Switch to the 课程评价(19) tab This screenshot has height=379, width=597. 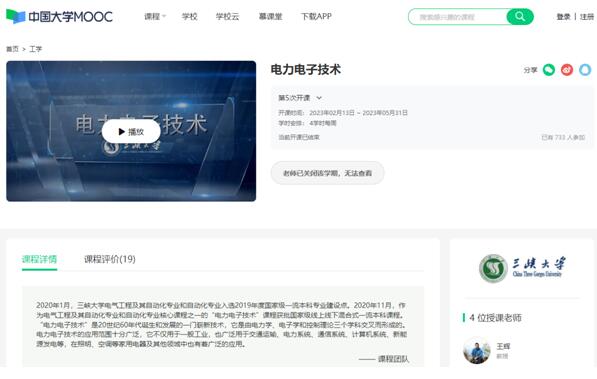tap(110, 259)
